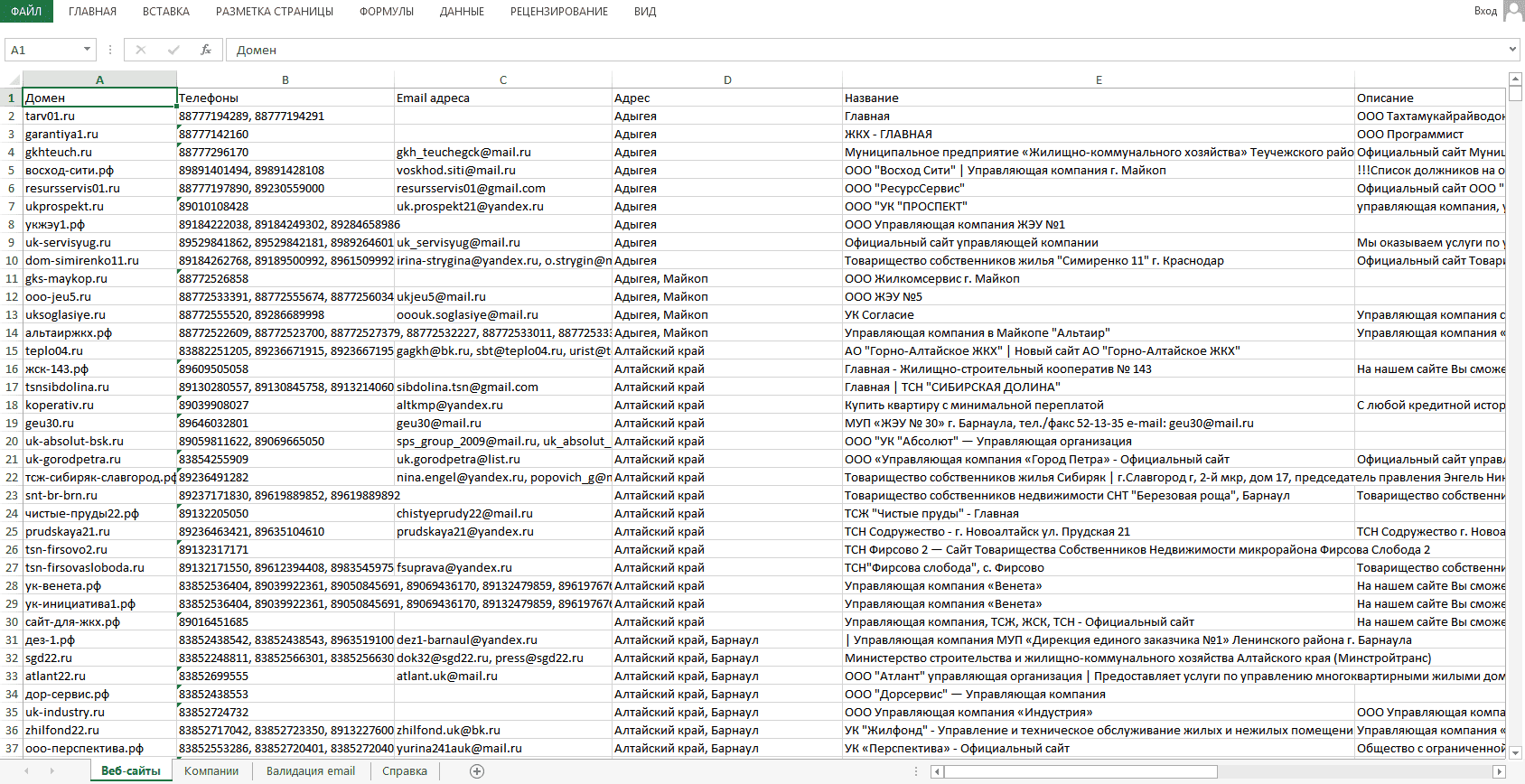1525x784 pixels.
Task: Open the РАЗМЕТКА СТРАНИЦЫ tab
Action: (275, 12)
